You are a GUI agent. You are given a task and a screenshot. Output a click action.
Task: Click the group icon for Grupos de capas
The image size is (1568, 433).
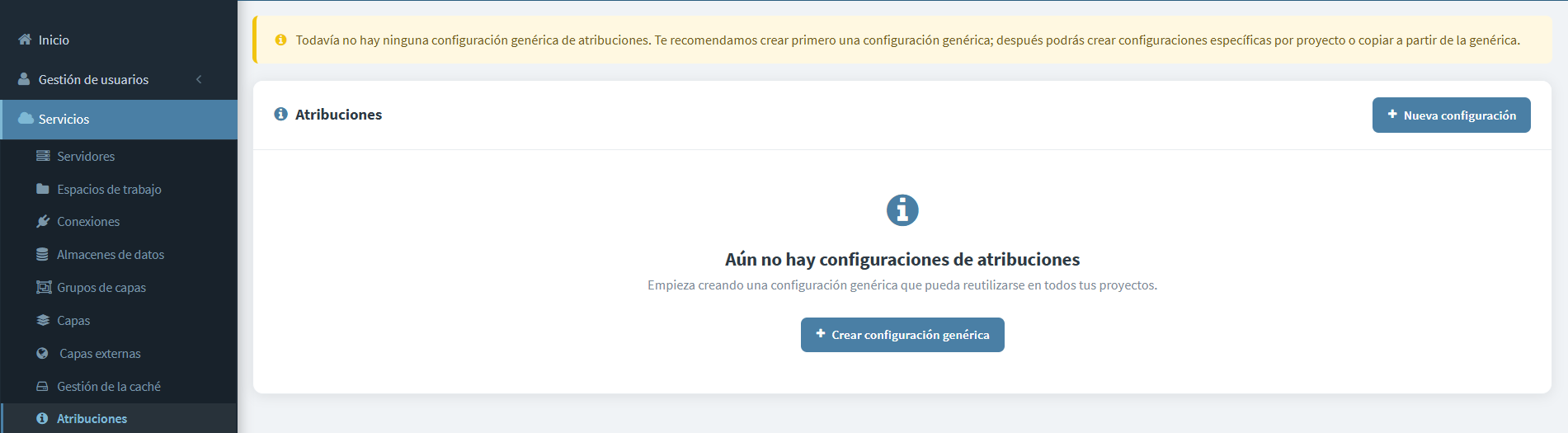tap(44, 287)
